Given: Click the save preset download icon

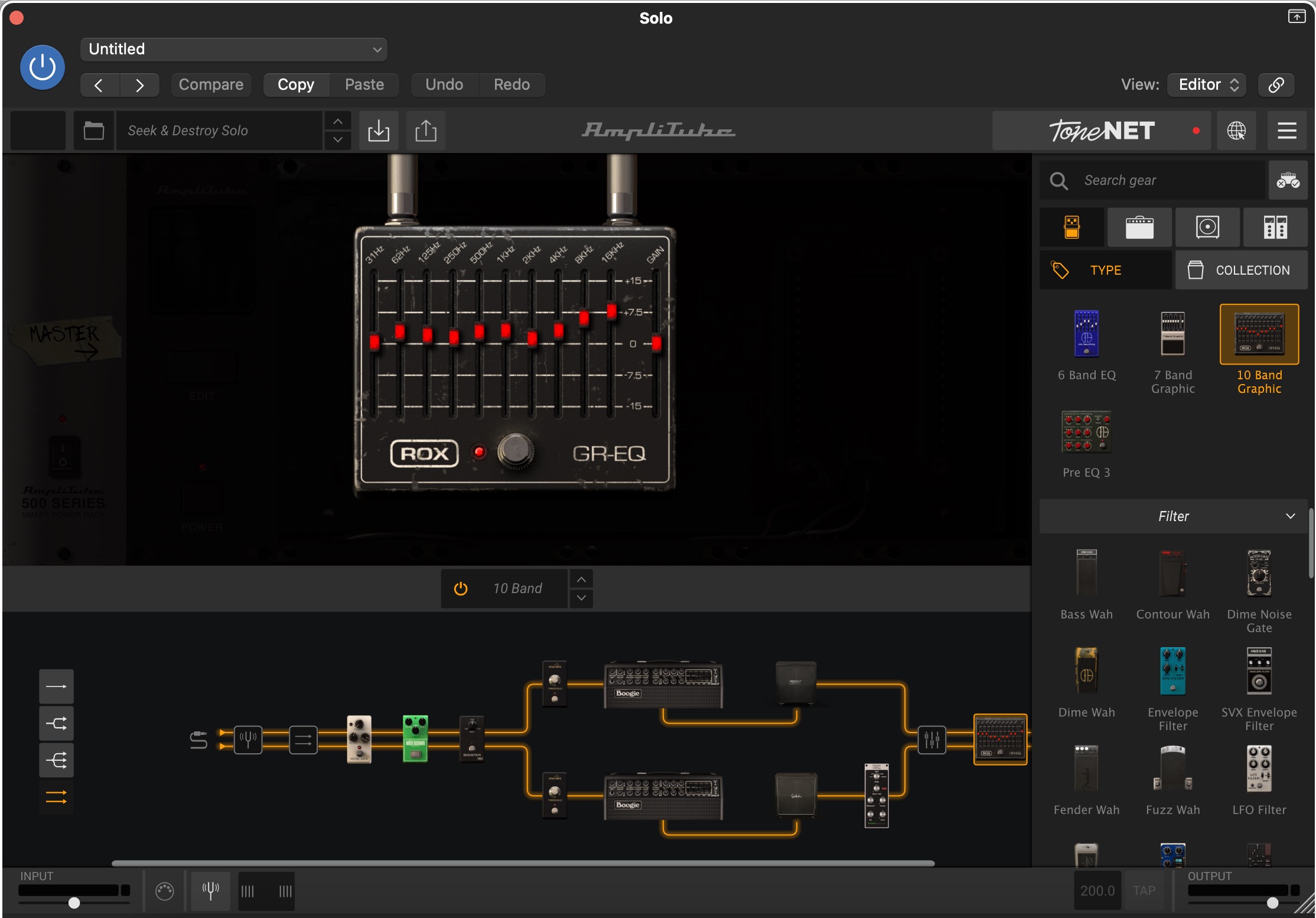Looking at the screenshot, I should tap(378, 131).
